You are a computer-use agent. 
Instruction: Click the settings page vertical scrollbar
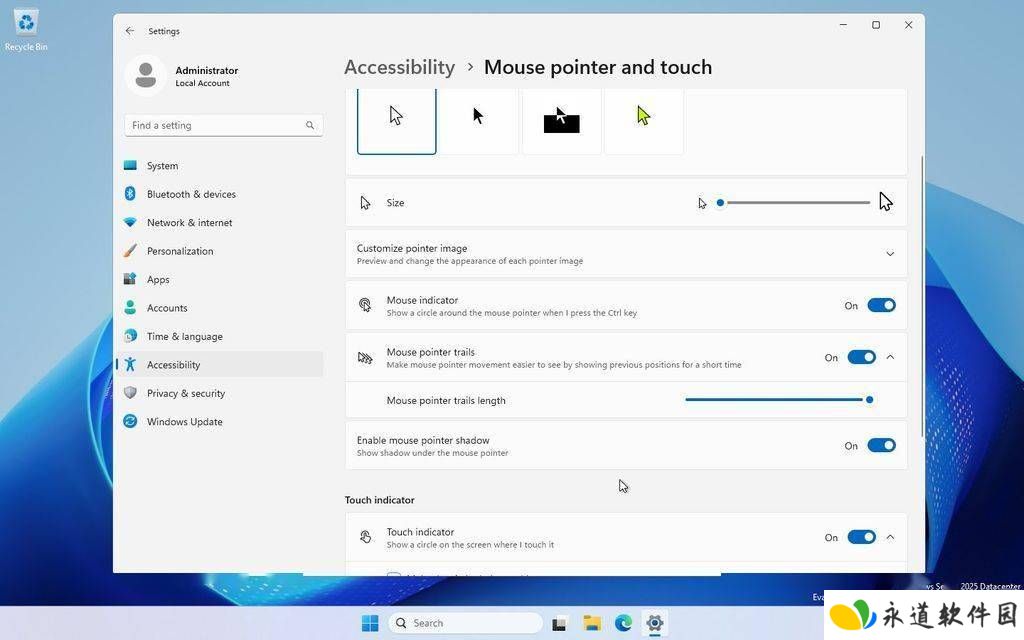tap(921, 296)
